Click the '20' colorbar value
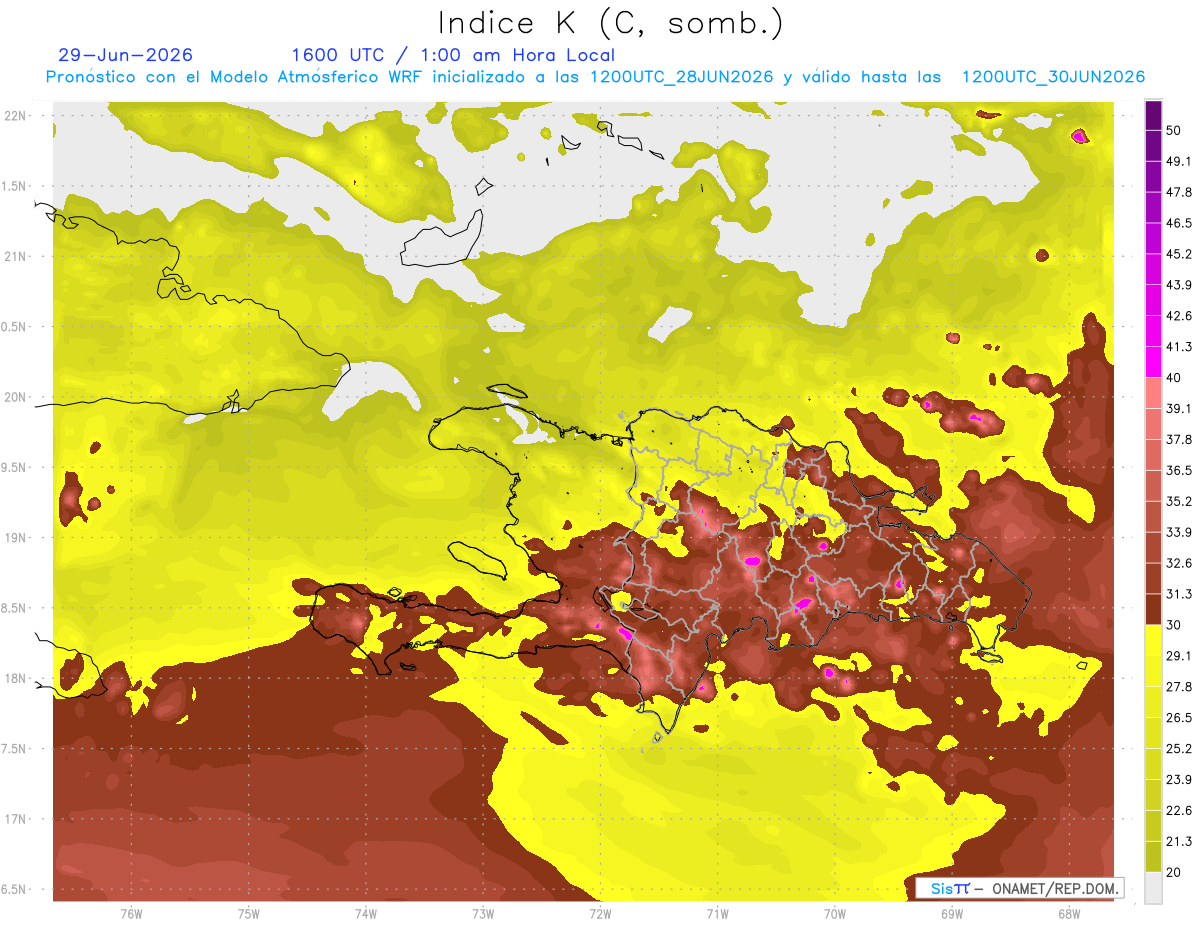This screenshot has width=1200, height=927. pos(1174,872)
